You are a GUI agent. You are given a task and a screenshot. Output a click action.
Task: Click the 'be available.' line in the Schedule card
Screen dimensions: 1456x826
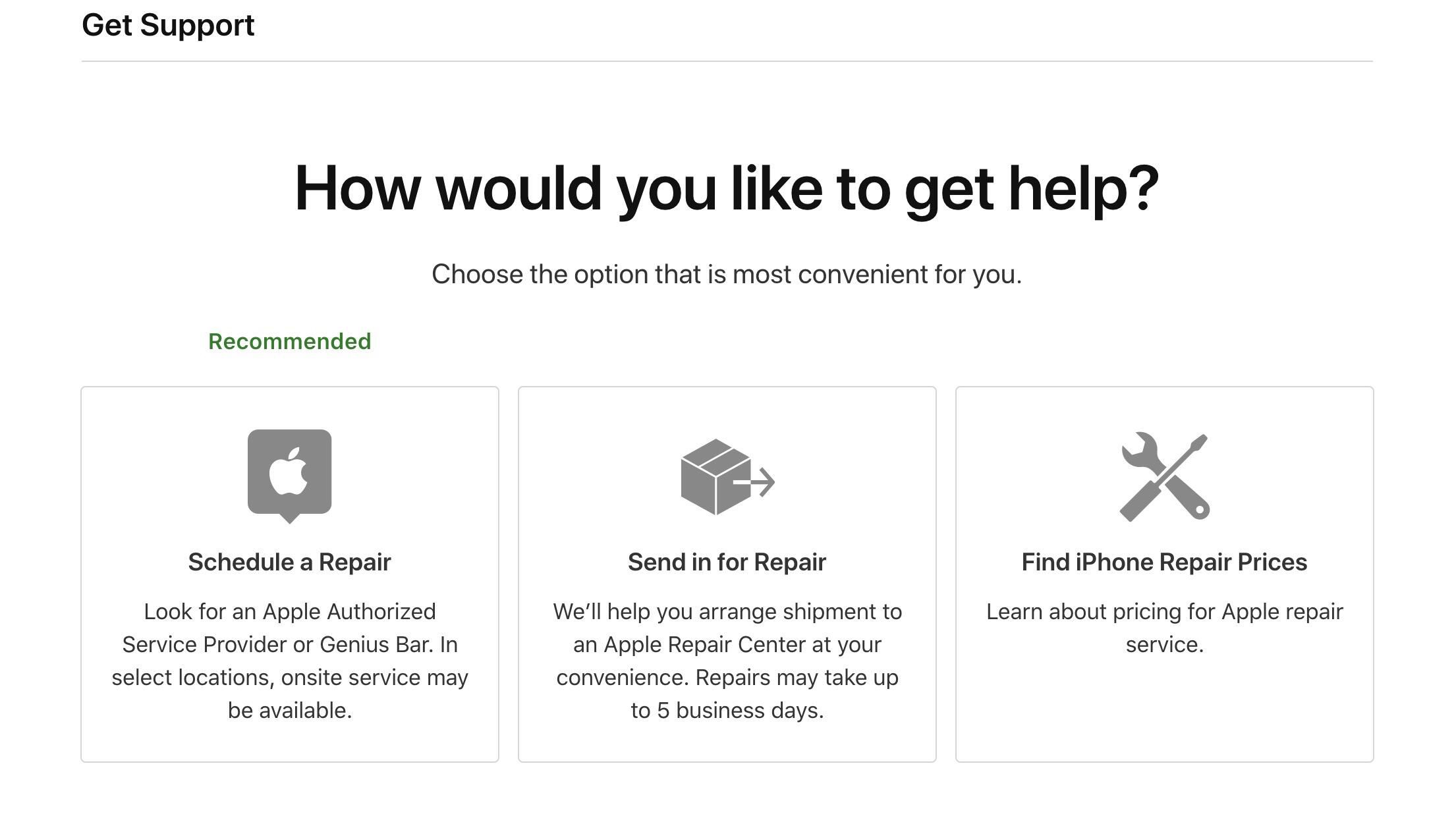(289, 710)
